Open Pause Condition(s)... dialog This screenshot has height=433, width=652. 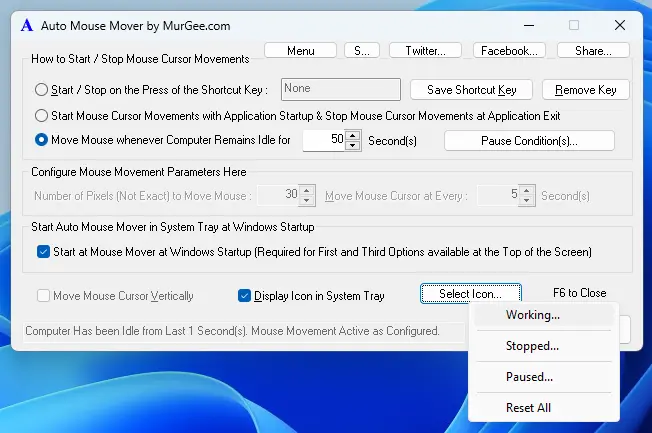[529, 141]
